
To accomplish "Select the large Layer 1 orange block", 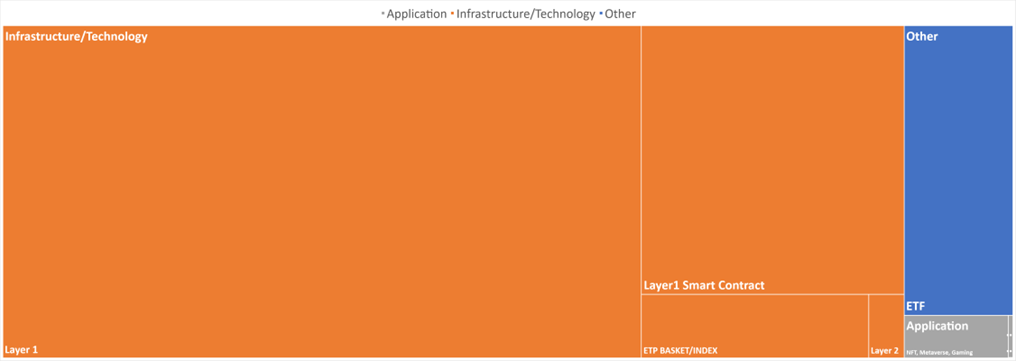I will (x=322, y=192).
